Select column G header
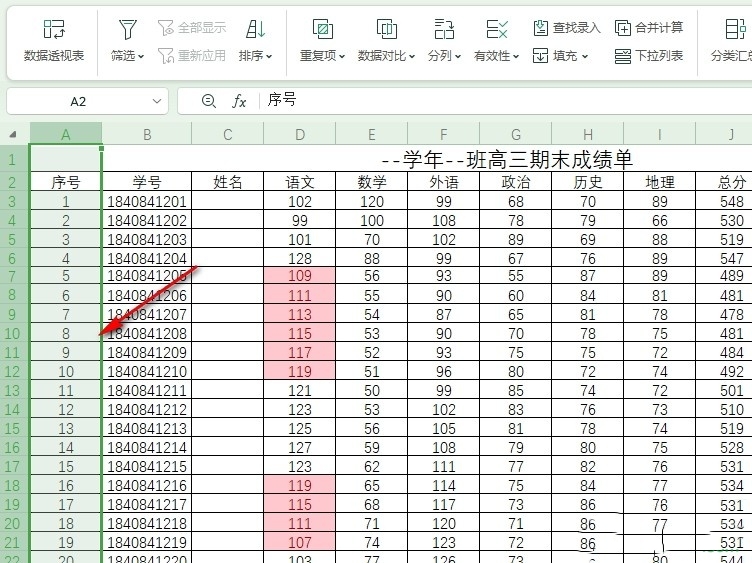Viewport: 752px width, 563px height. 516,134
